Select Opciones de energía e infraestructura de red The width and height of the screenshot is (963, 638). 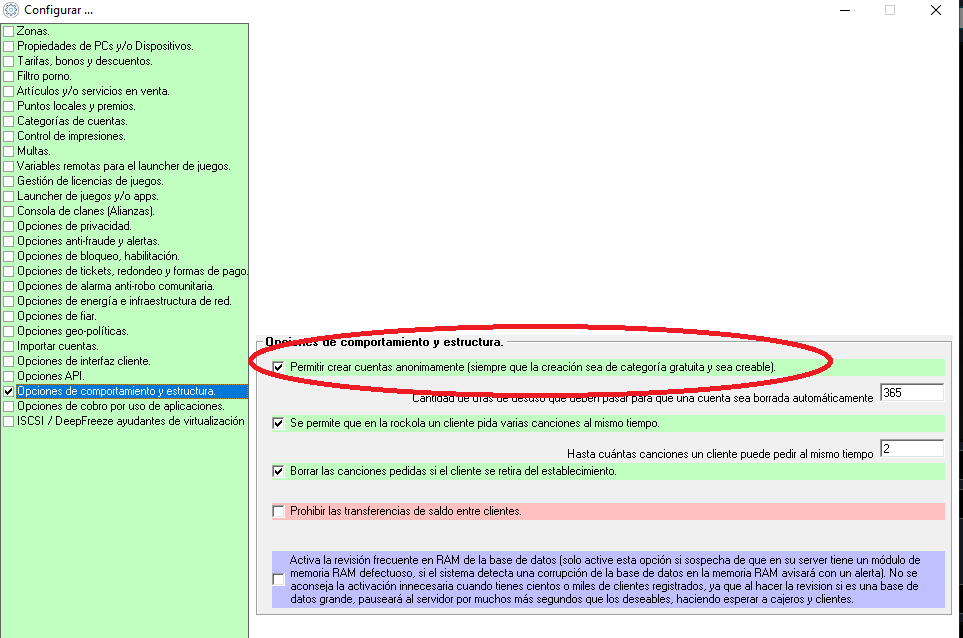pyautogui.click(x=124, y=301)
